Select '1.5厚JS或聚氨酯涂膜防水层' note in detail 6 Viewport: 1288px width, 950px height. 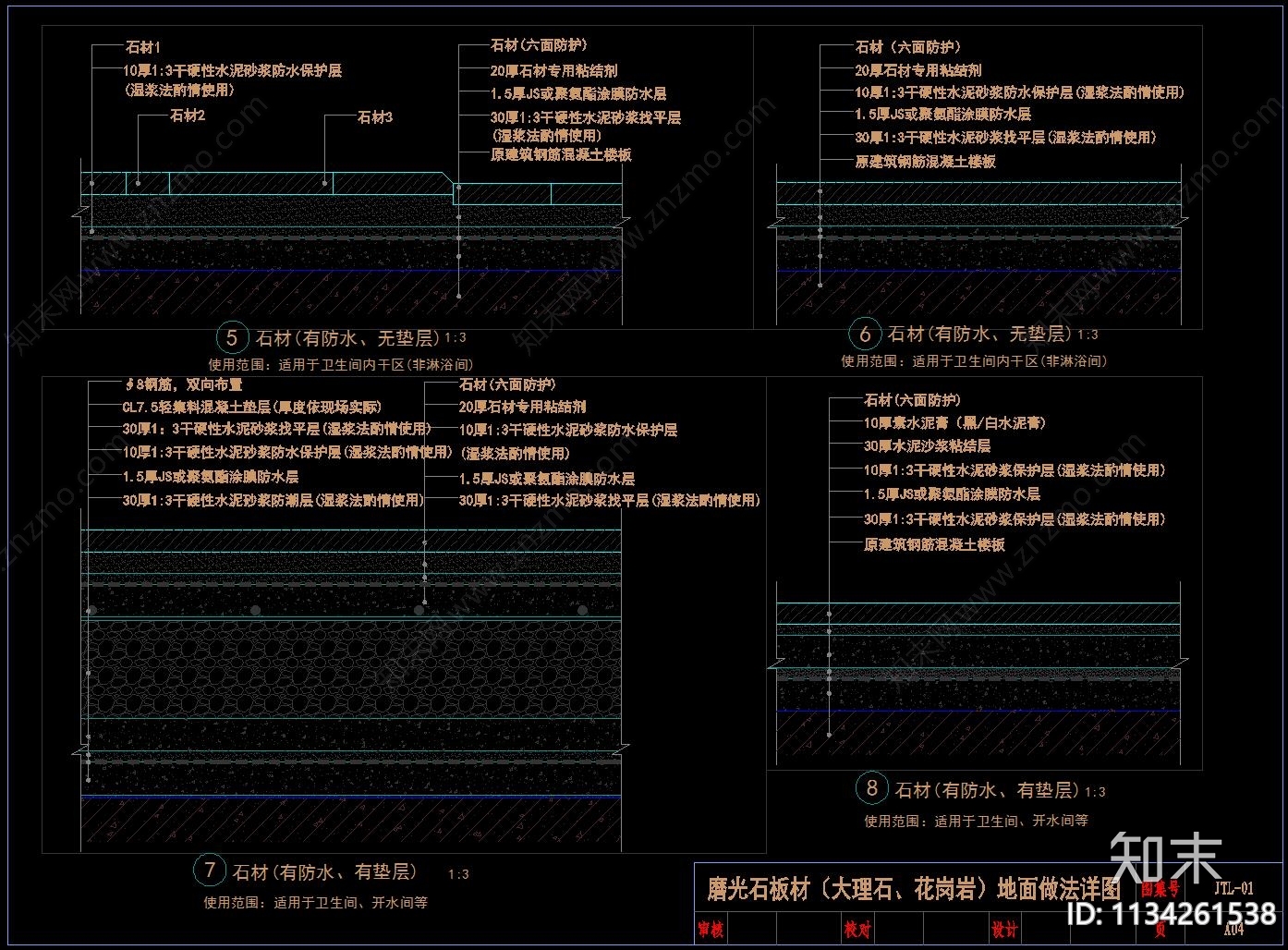coord(942,114)
